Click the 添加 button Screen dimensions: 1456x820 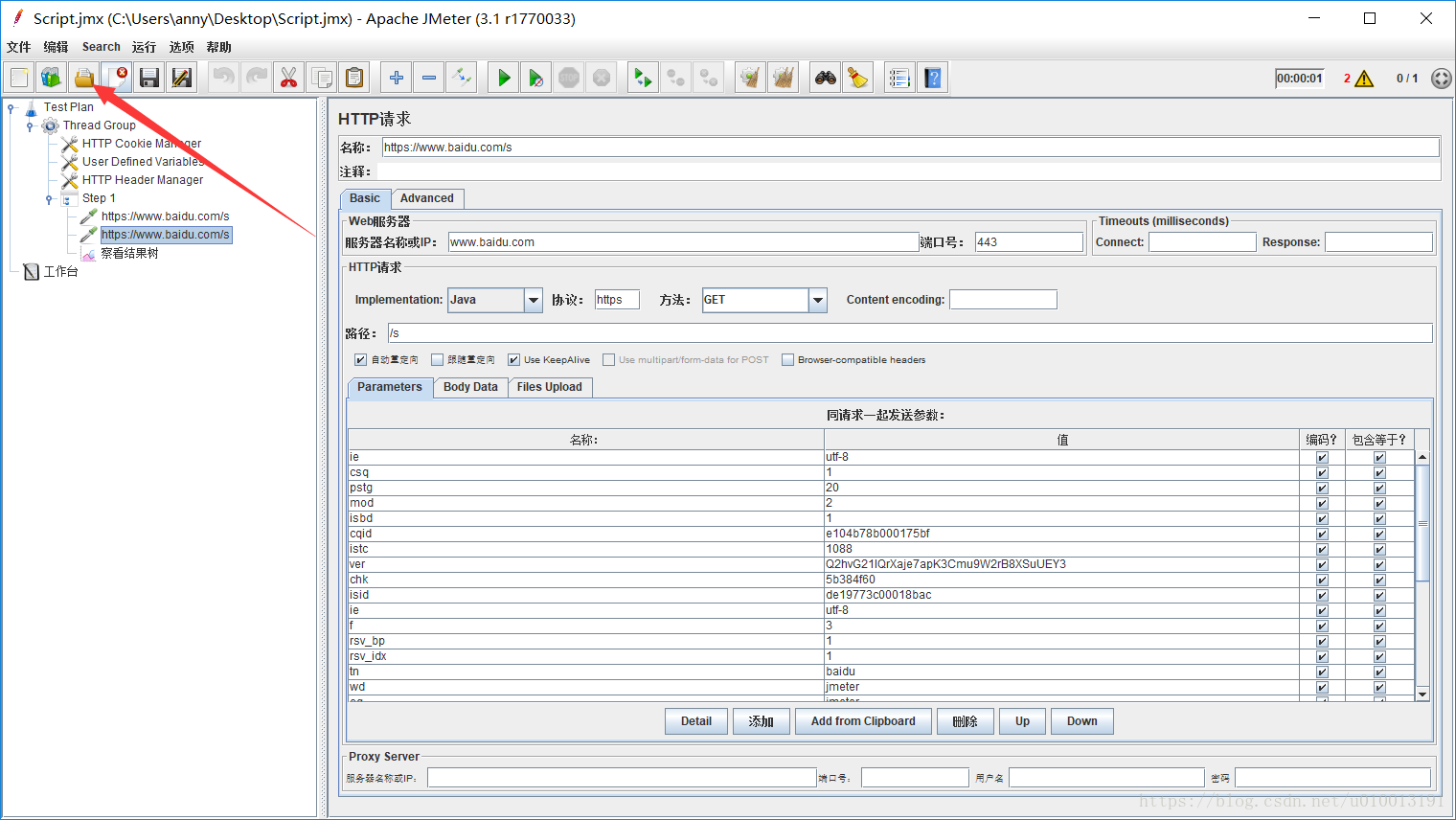point(761,721)
